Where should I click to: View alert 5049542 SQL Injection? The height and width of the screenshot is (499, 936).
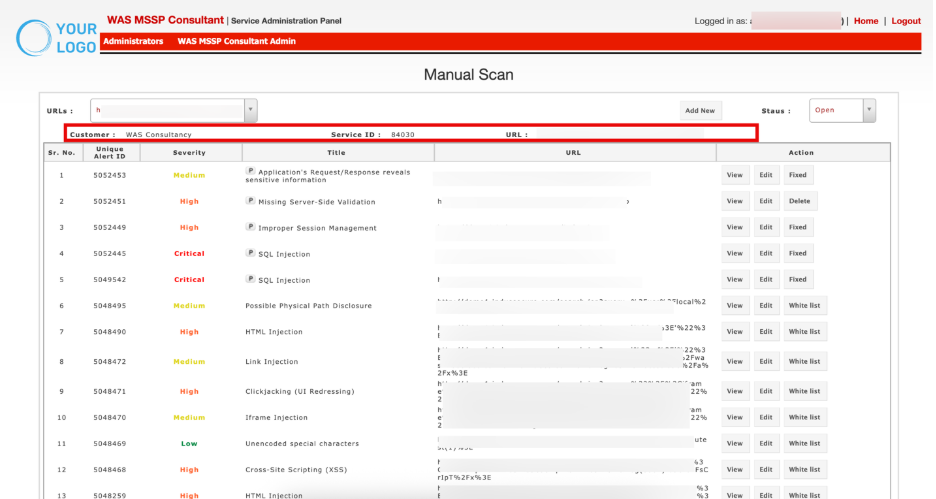click(734, 279)
